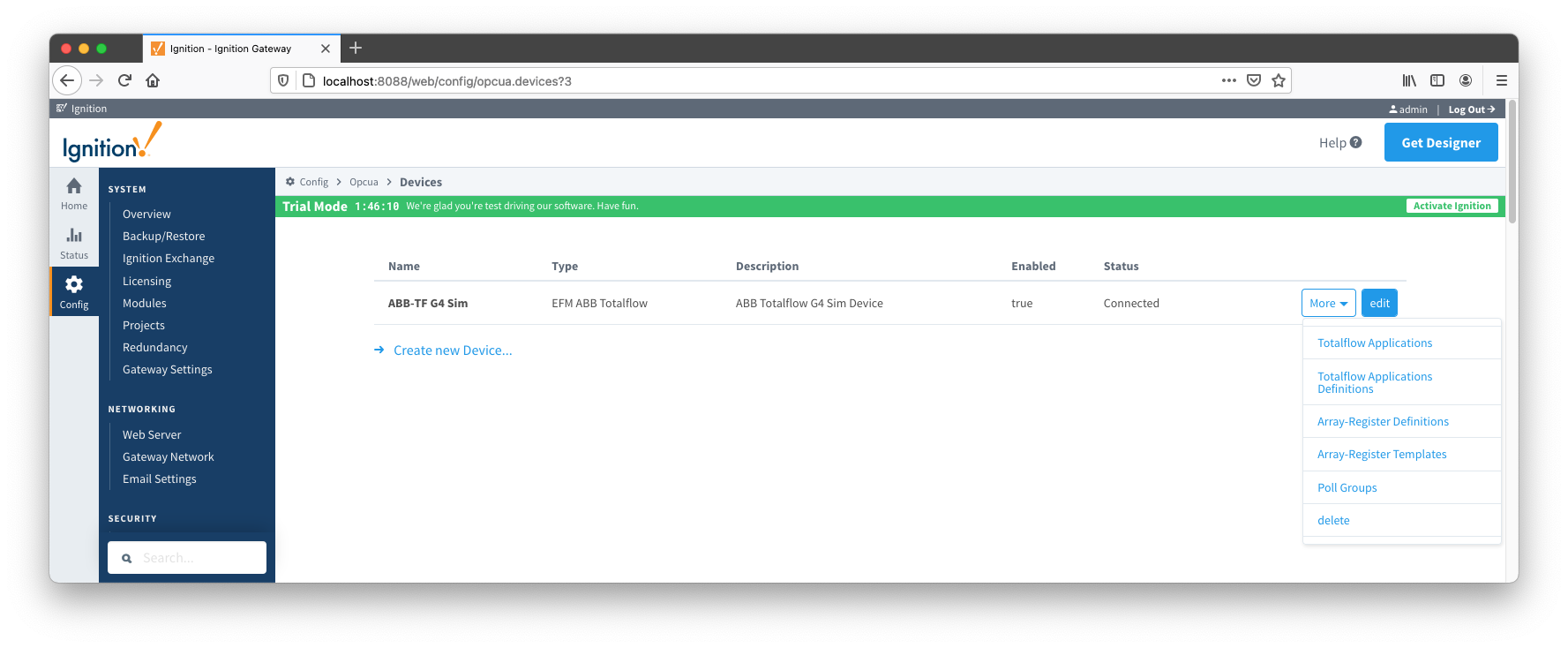The image size is (1568, 648).
Task: Click the Get Designer button
Action: [x=1441, y=142]
